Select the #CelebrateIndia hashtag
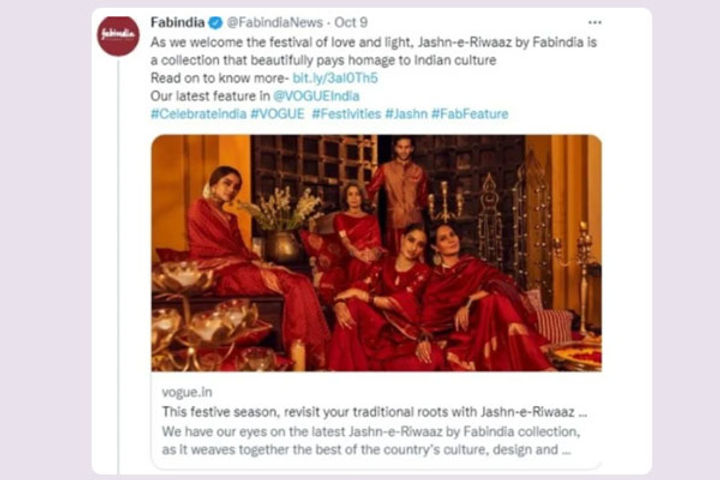 click(x=198, y=114)
